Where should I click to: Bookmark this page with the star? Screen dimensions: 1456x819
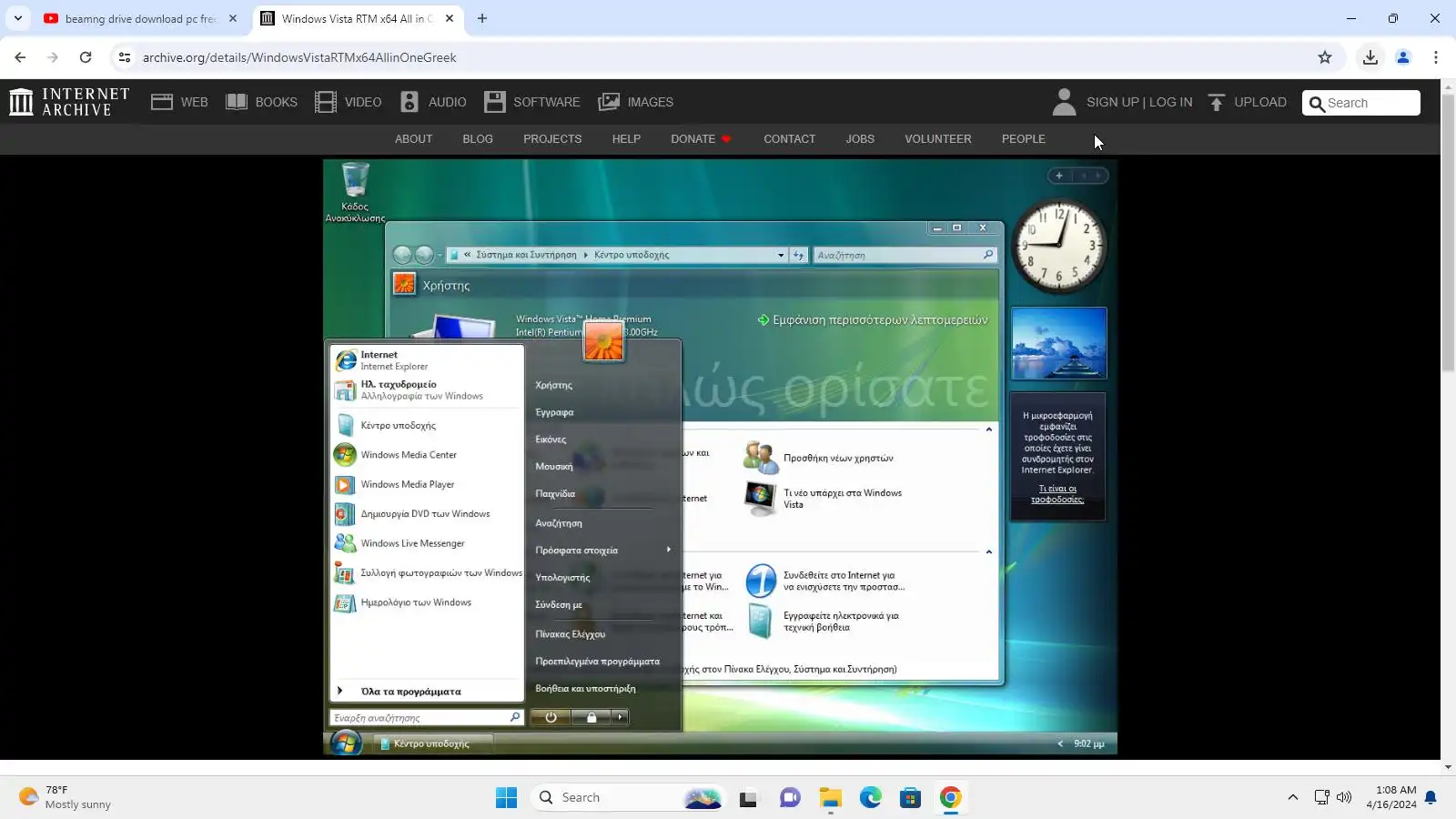pyautogui.click(x=1325, y=57)
